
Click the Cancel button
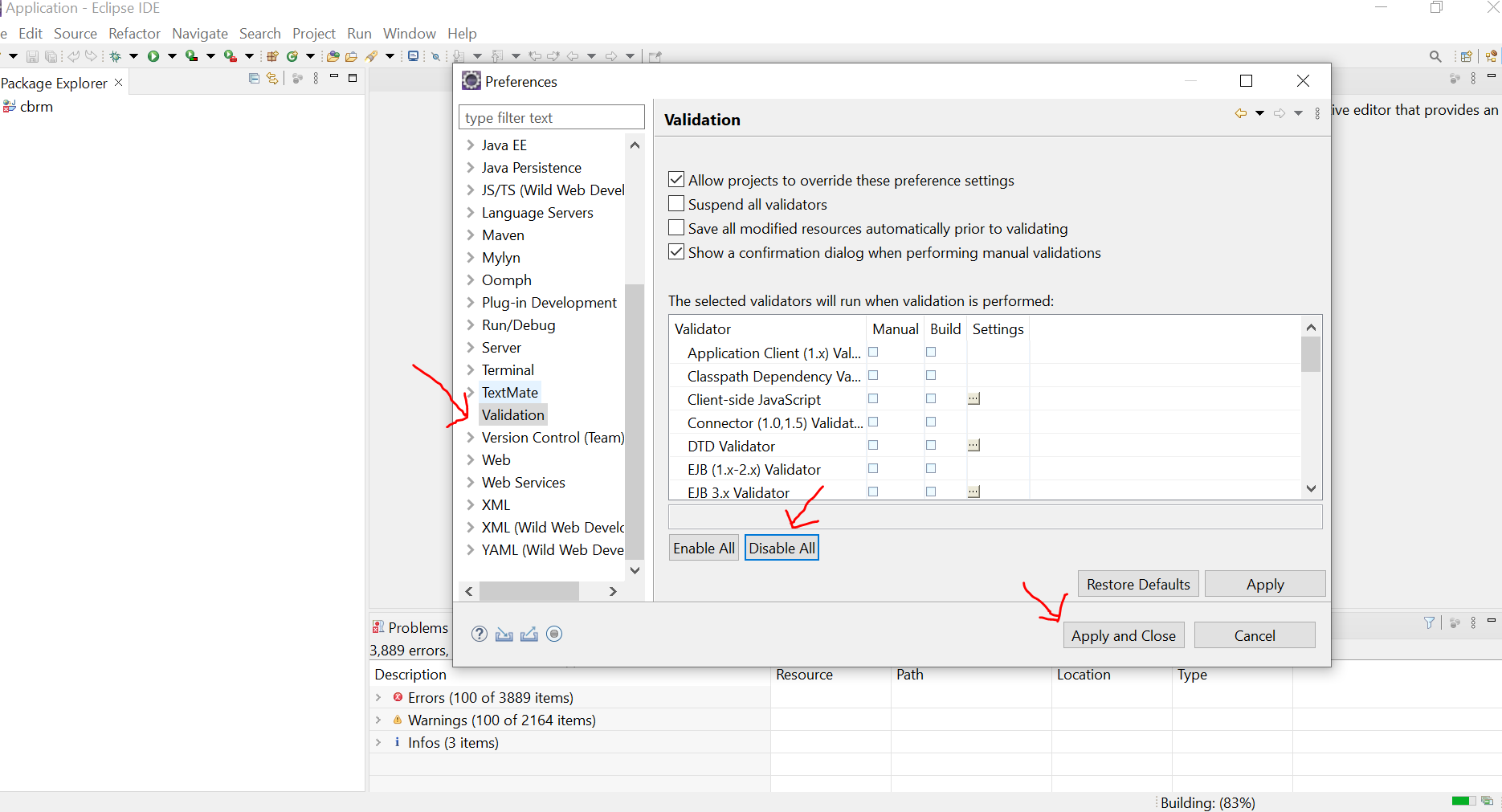coord(1255,635)
